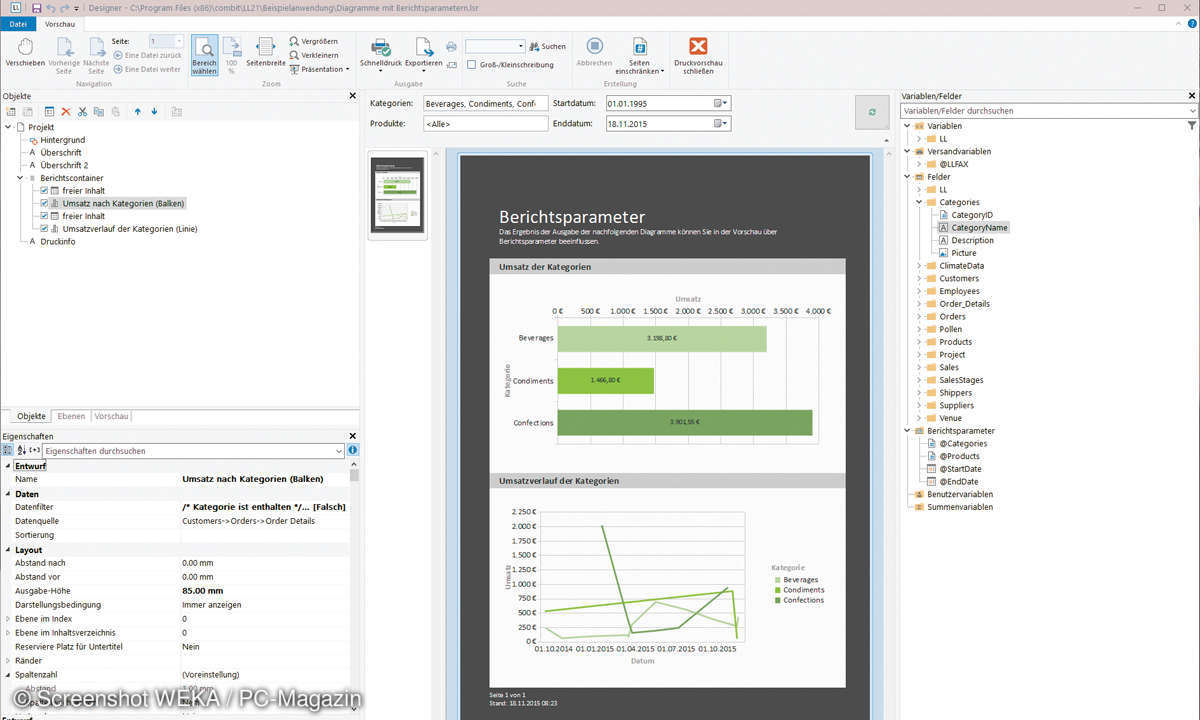Click Eine Datei zurück
The height and width of the screenshot is (720, 1200).
(x=147, y=56)
